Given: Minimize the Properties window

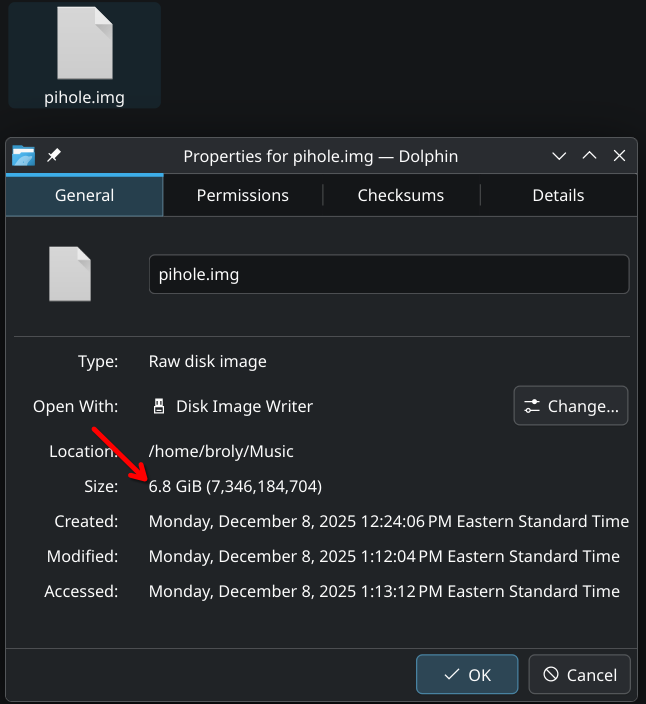Looking at the screenshot, I should 560,156.
